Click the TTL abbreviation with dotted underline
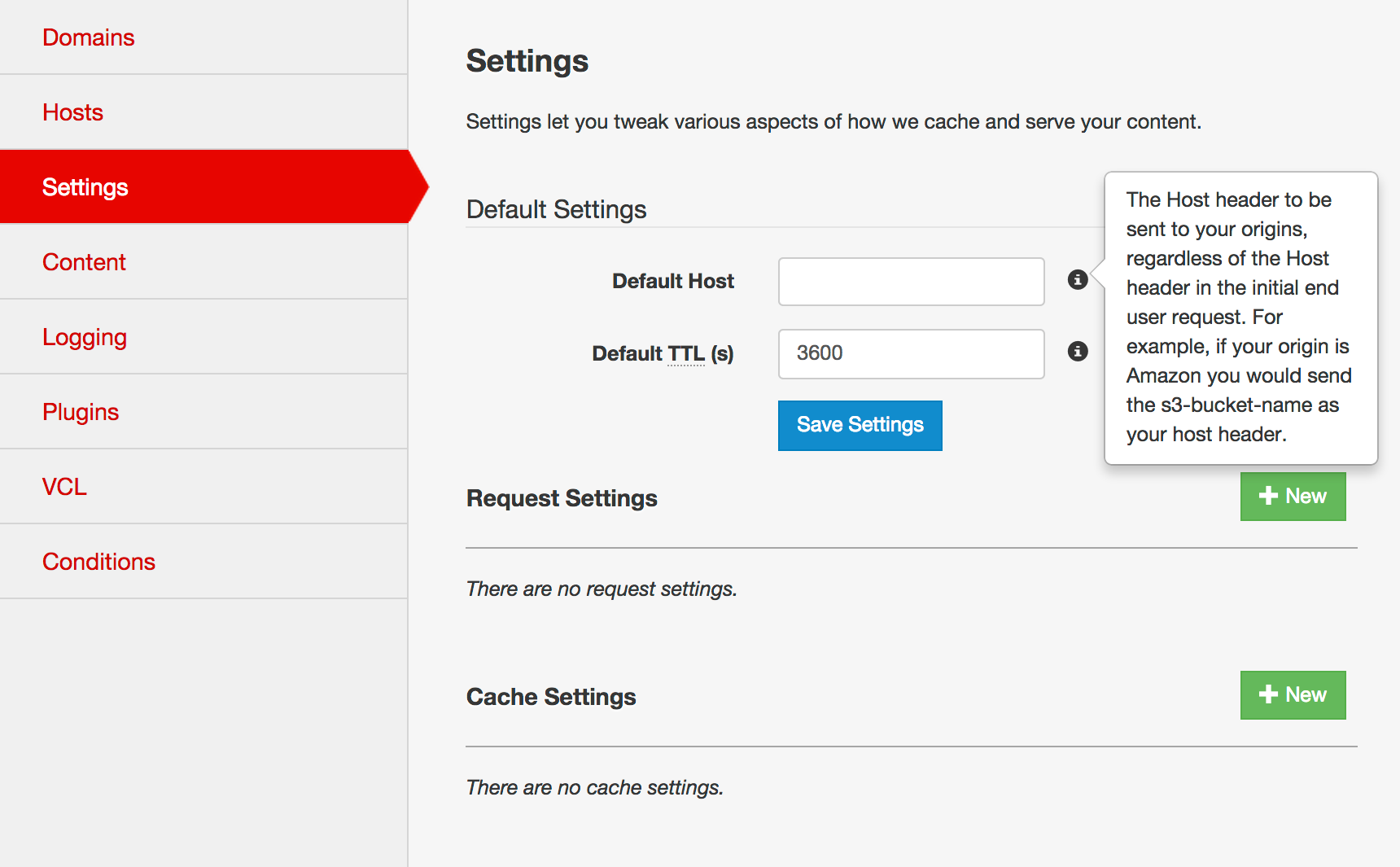This screenshot has height=867, width=1400. pyautogui.click(x=685, y=352)
